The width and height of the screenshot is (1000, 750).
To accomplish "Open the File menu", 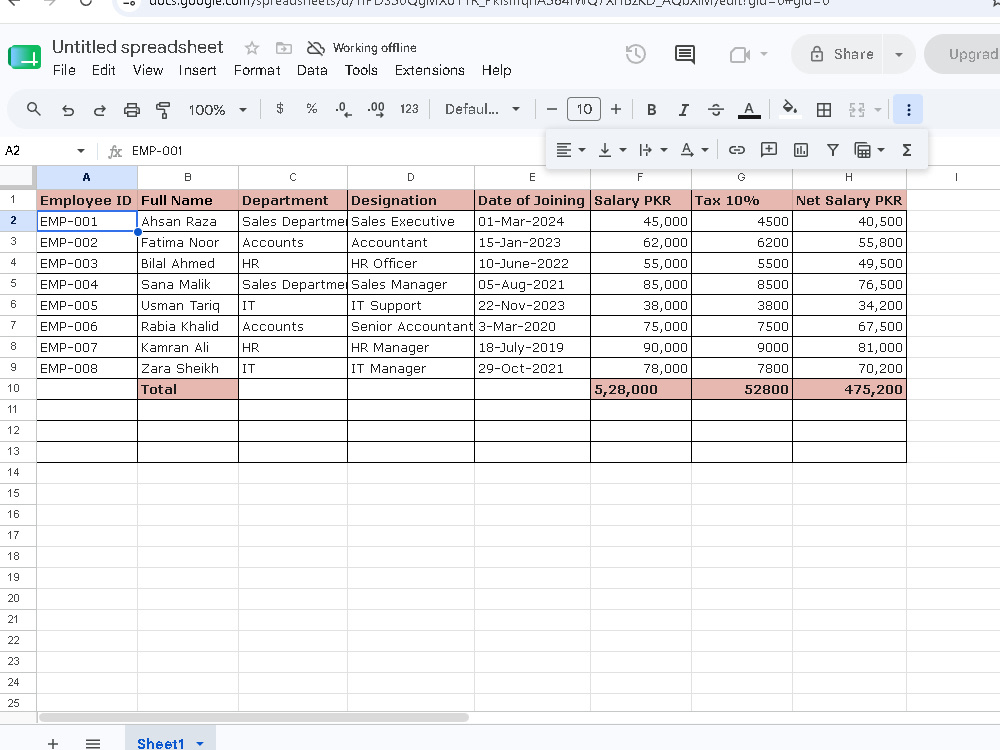I will coord(64,70).
